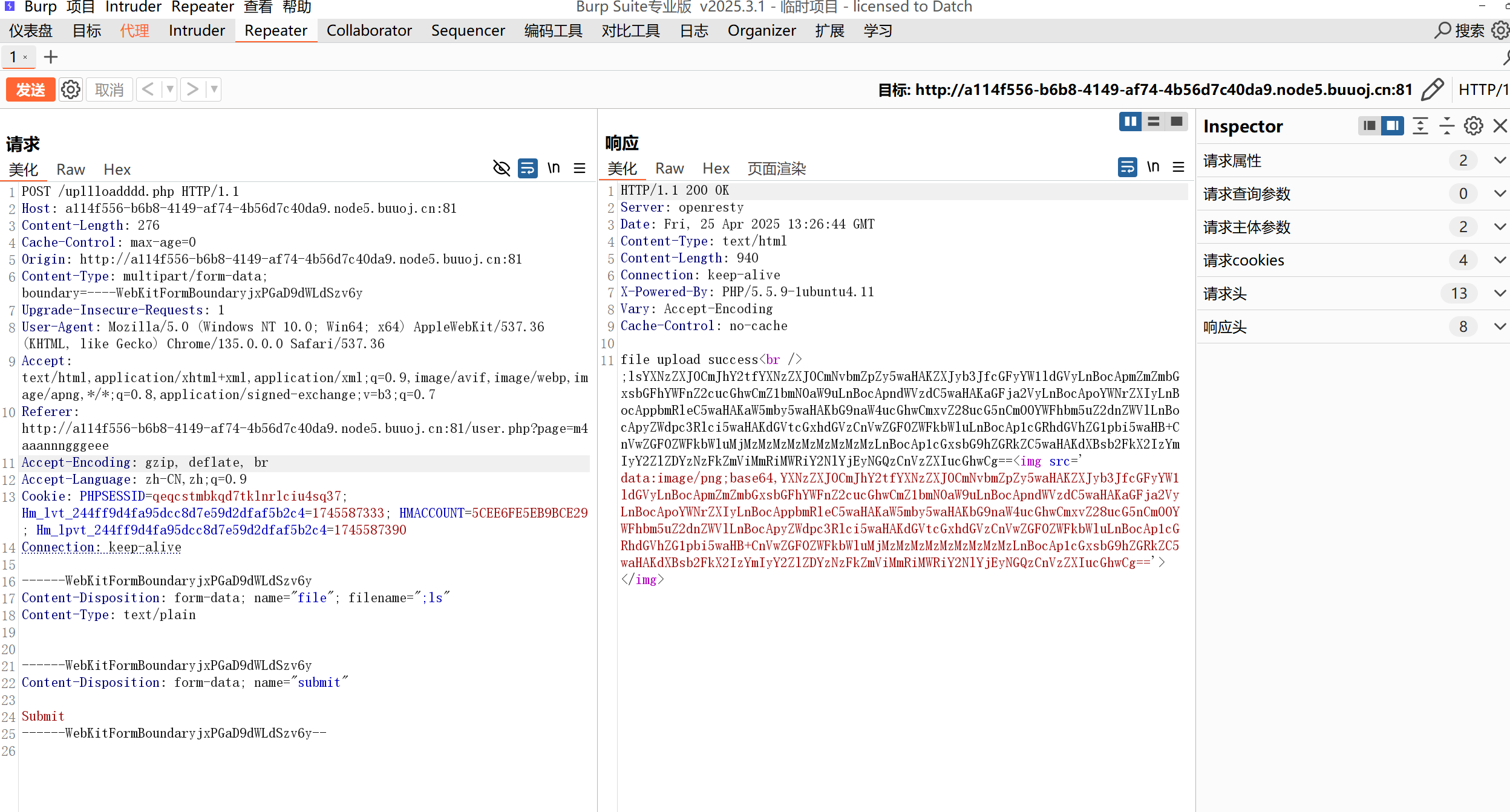Select top-bottom stacked layout icon
Screen dimensions: 1510x812
pyautogui.click(x=1153, y=122)
